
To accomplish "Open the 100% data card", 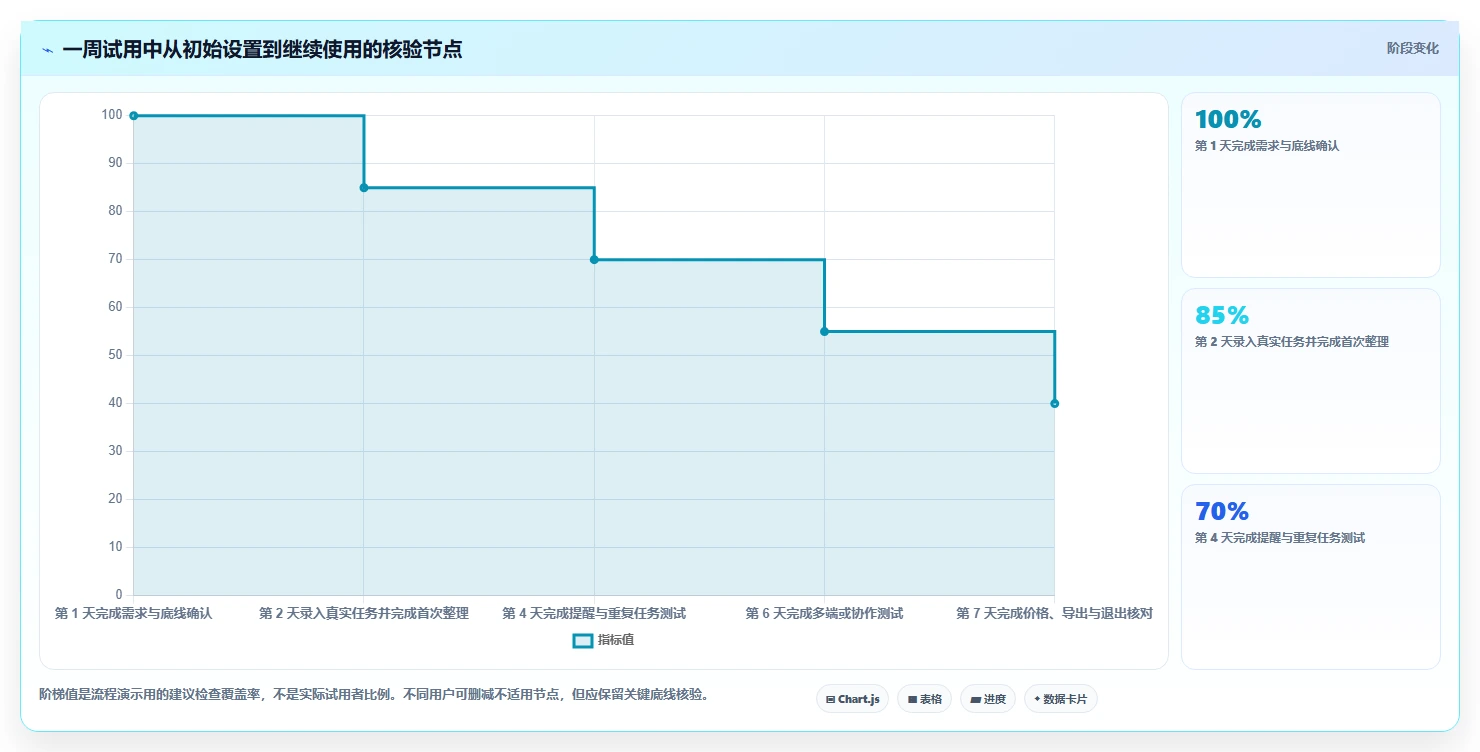I will tap(1310, 185).
